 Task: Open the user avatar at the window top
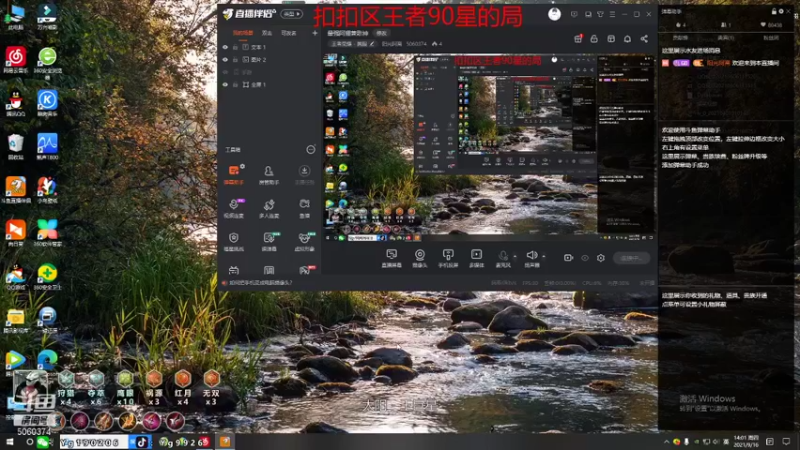[554, 14]
